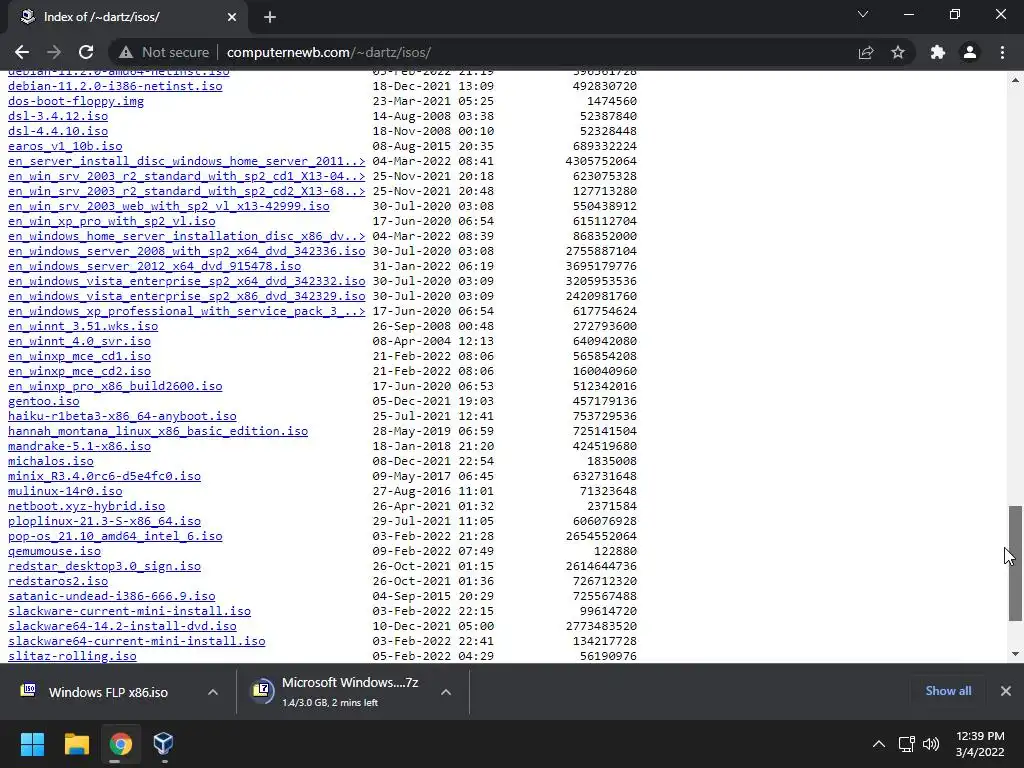The height and width of the screenshot is (768, 1024).
Task: Download en_winxp_pro_x86_build2600.iso
Action: click(115, 387)
